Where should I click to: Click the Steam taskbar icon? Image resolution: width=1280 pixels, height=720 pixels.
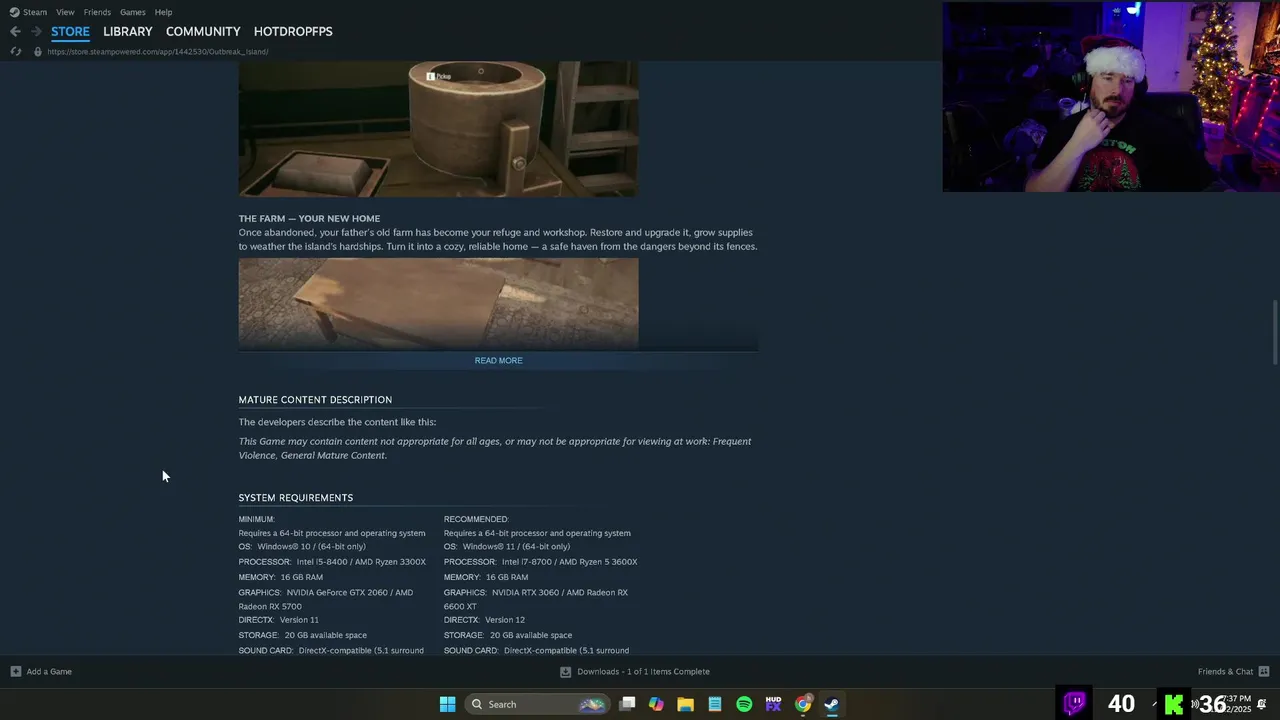832,704
